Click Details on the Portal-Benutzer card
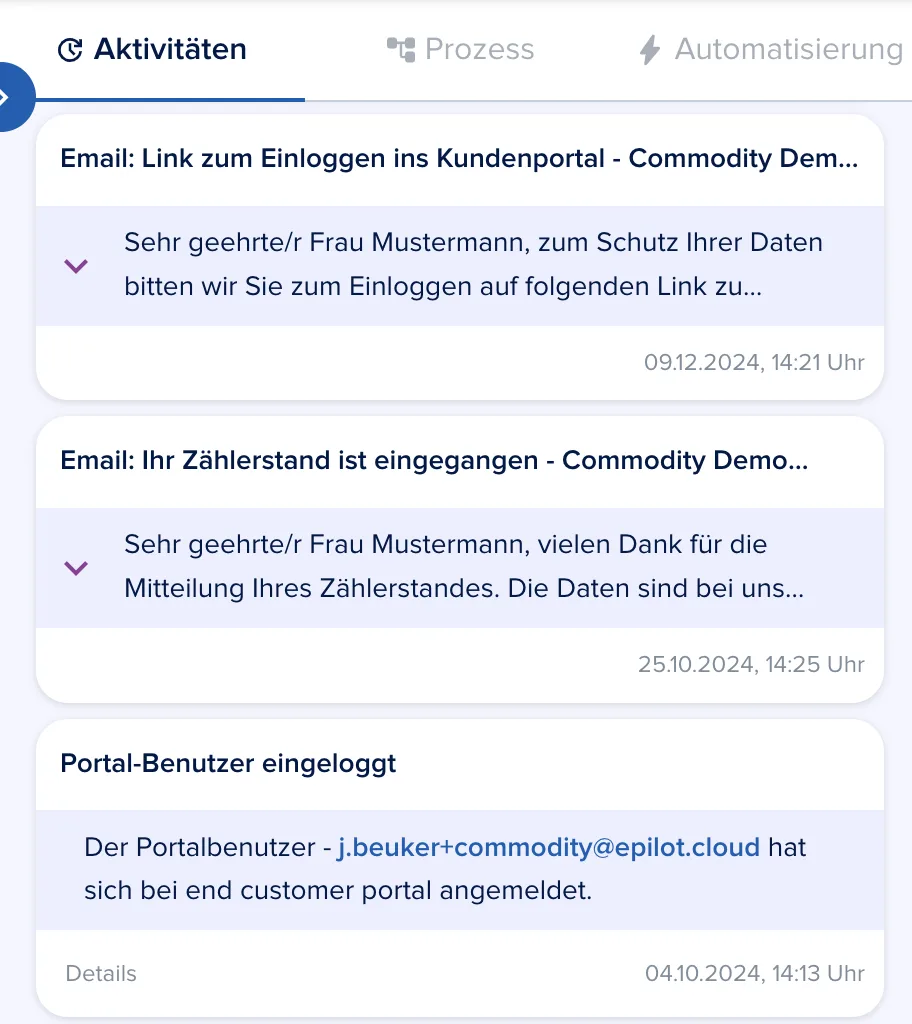This screenshot has height=1024, width=912. point(101,973)
